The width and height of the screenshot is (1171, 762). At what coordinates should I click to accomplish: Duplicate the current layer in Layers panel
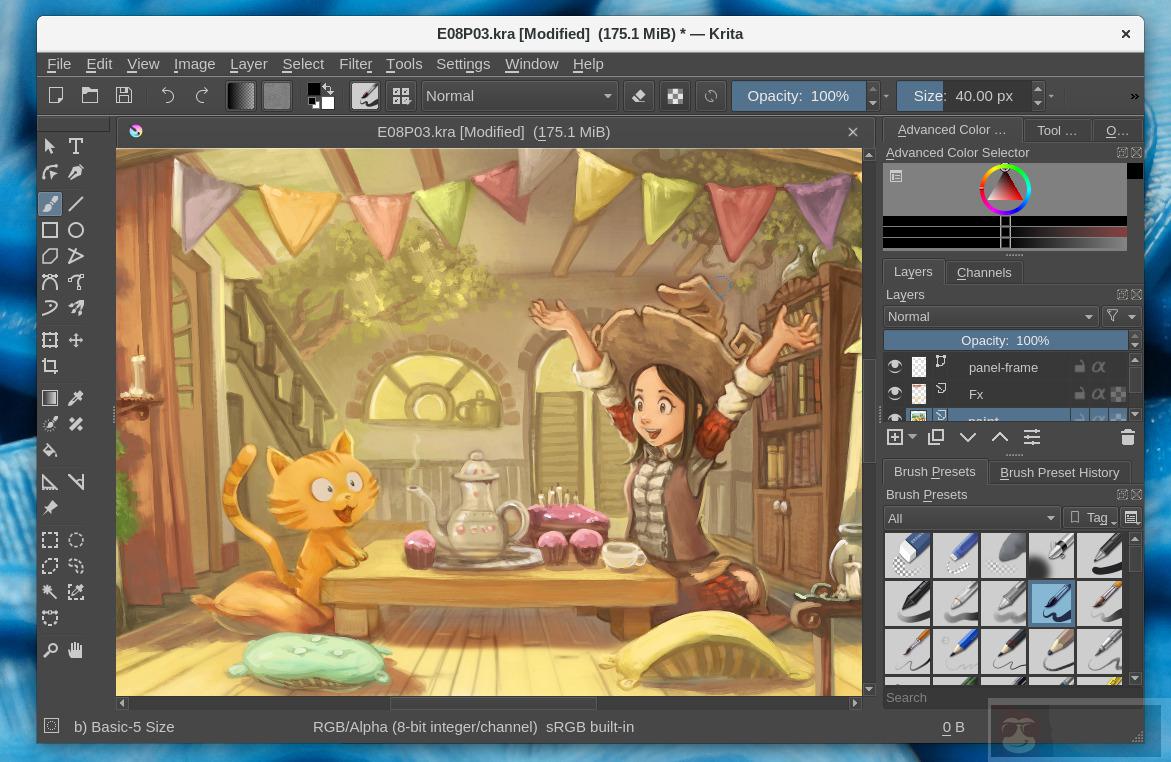935,437
